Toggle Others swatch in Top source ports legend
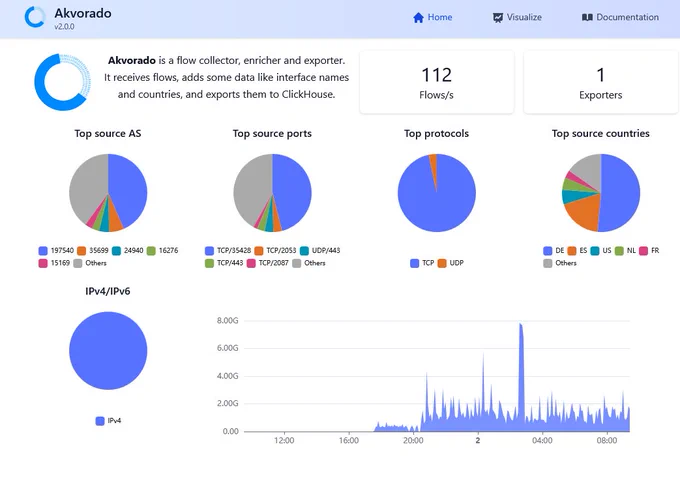 tap(297, 263)
